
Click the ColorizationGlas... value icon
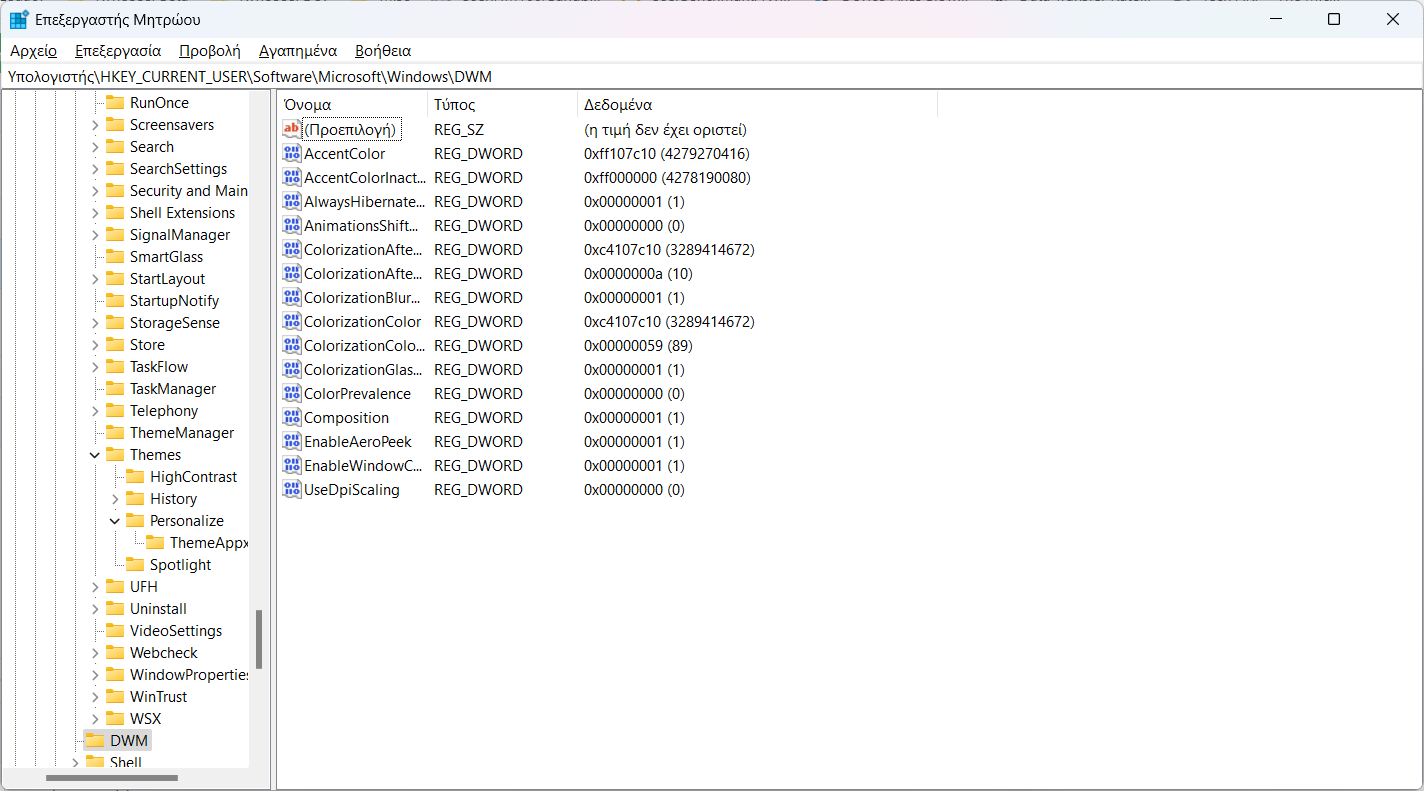point(292,369)
